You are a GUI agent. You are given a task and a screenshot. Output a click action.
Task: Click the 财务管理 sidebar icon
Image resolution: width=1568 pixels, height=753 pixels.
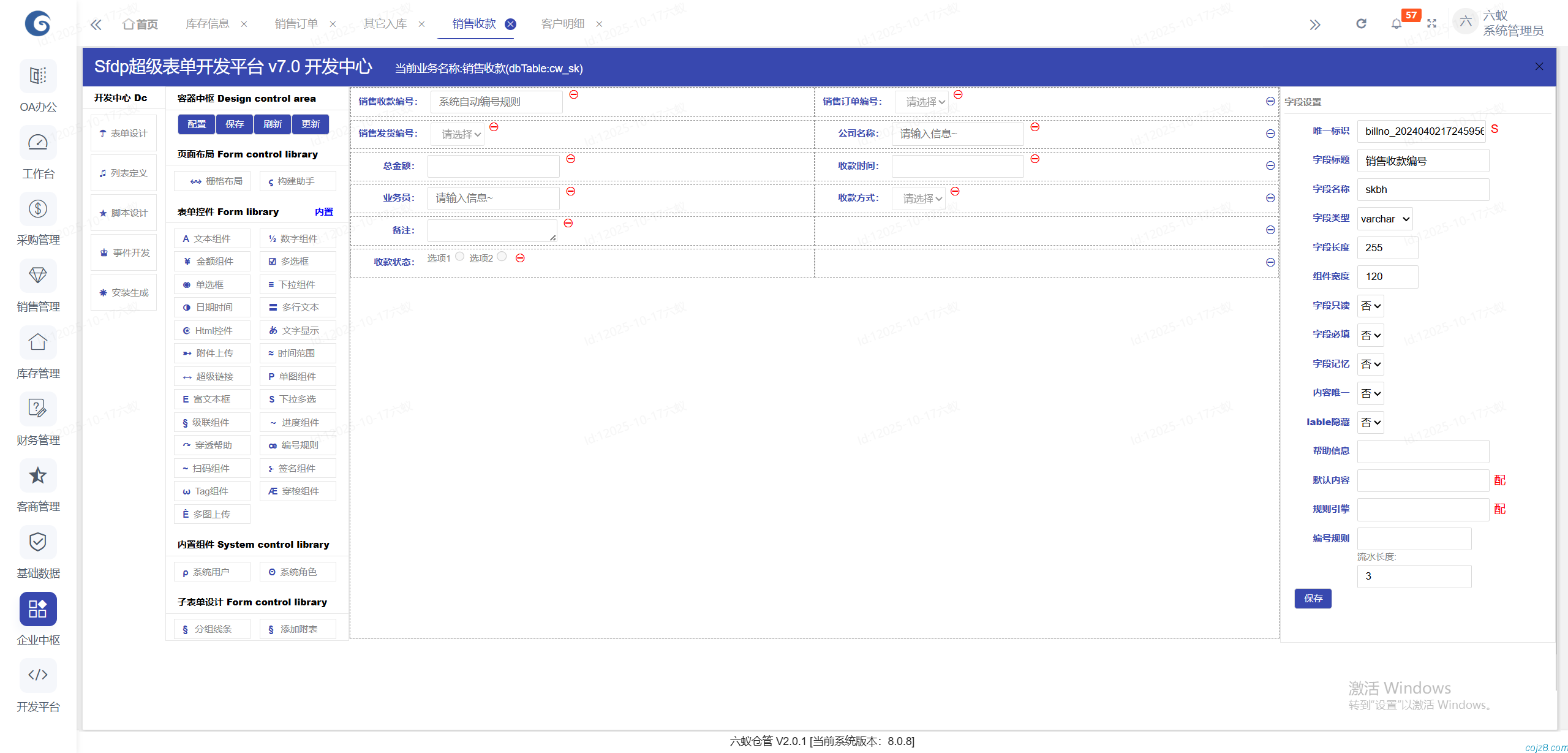tap(38, 409)
